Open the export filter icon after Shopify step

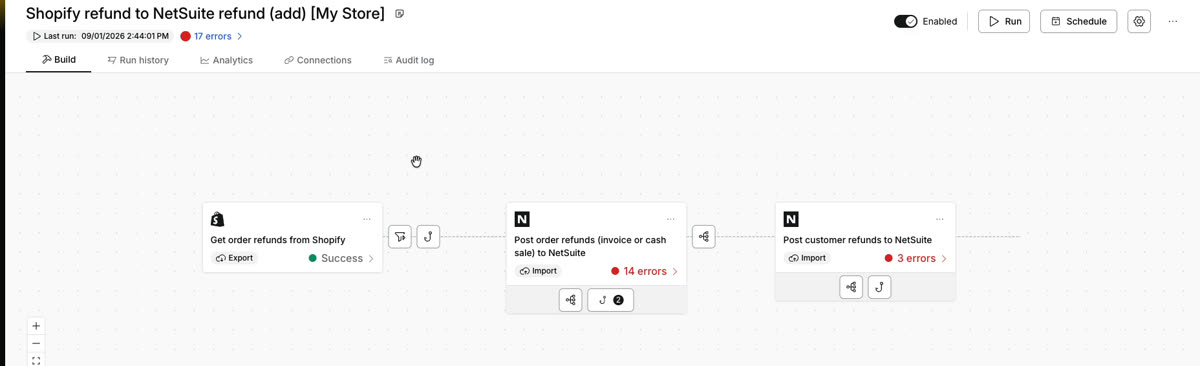pyautogui.click(x=400, y=237)
